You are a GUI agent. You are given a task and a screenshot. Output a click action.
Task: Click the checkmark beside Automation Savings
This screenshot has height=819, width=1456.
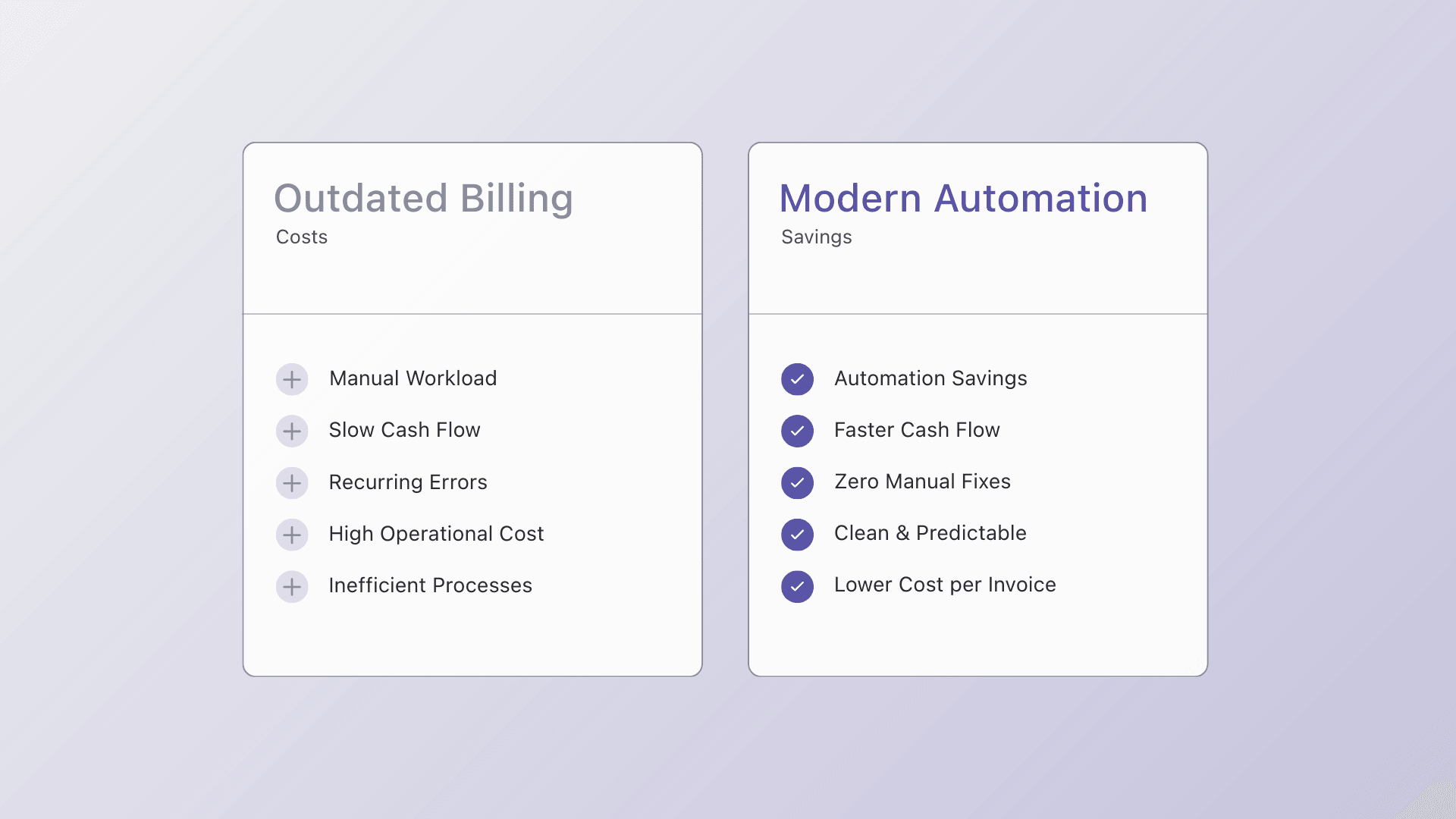click(797, 379)
